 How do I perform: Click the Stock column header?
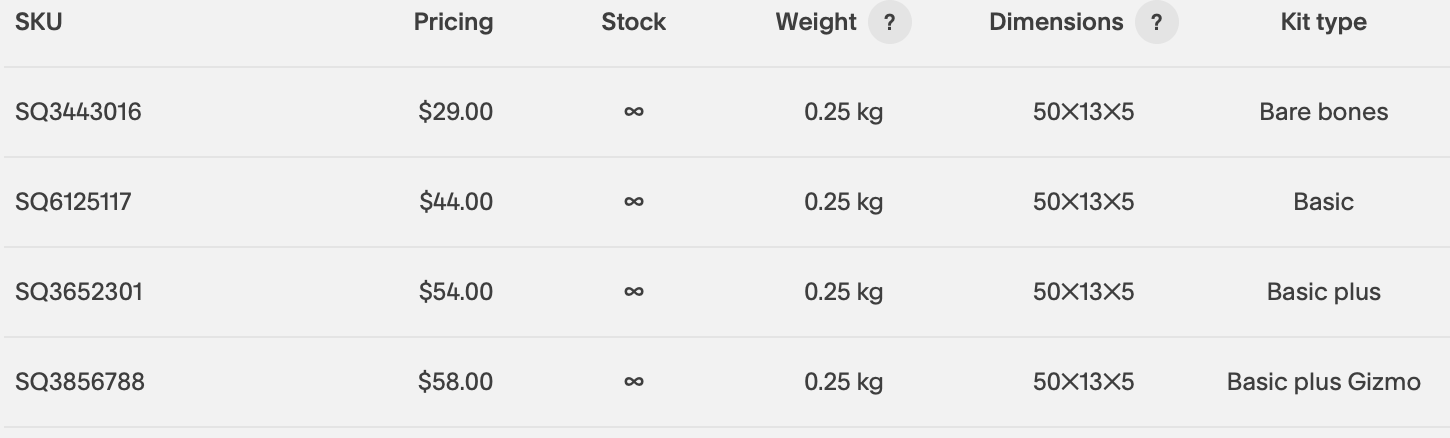point(633,22)
